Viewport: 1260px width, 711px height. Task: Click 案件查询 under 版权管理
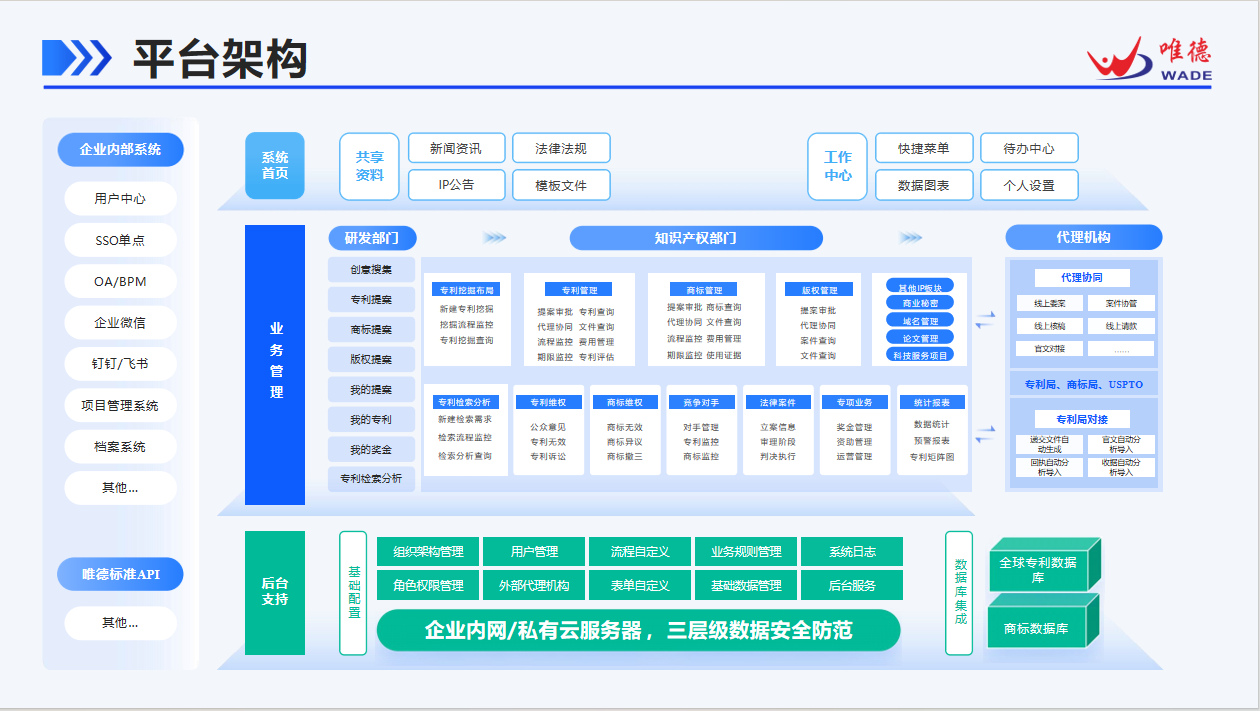818,340
